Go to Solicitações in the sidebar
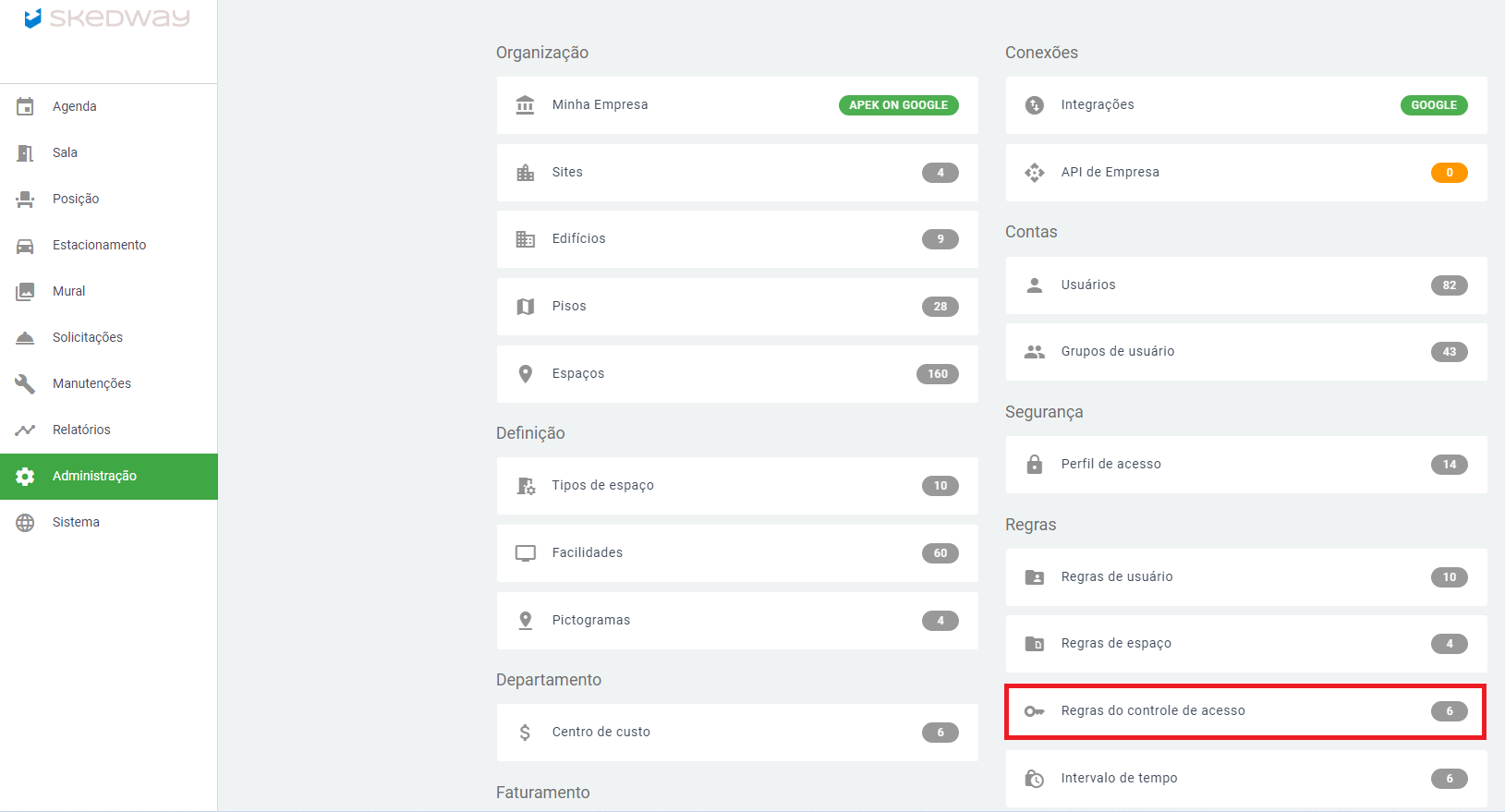 click(88, 337)
